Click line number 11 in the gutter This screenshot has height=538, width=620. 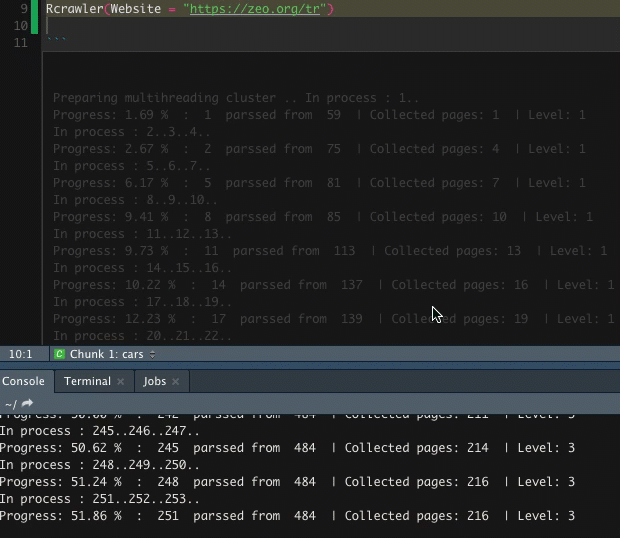pos(21,43)
